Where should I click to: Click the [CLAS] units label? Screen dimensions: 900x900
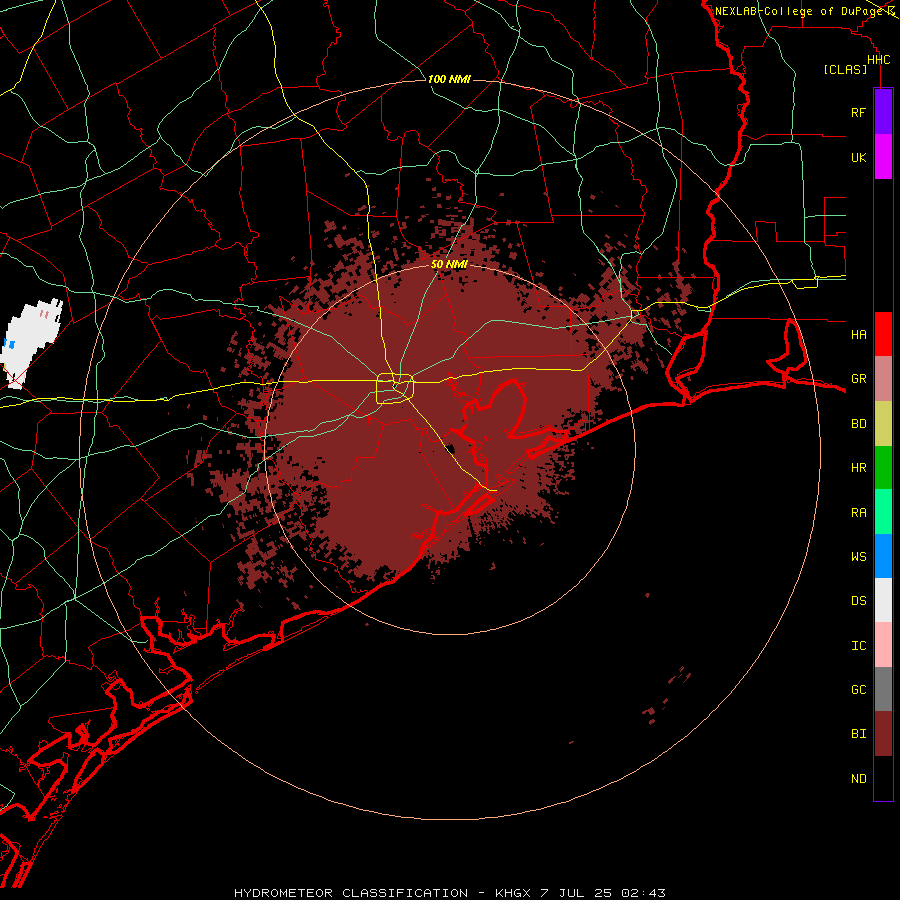(845, 69)
